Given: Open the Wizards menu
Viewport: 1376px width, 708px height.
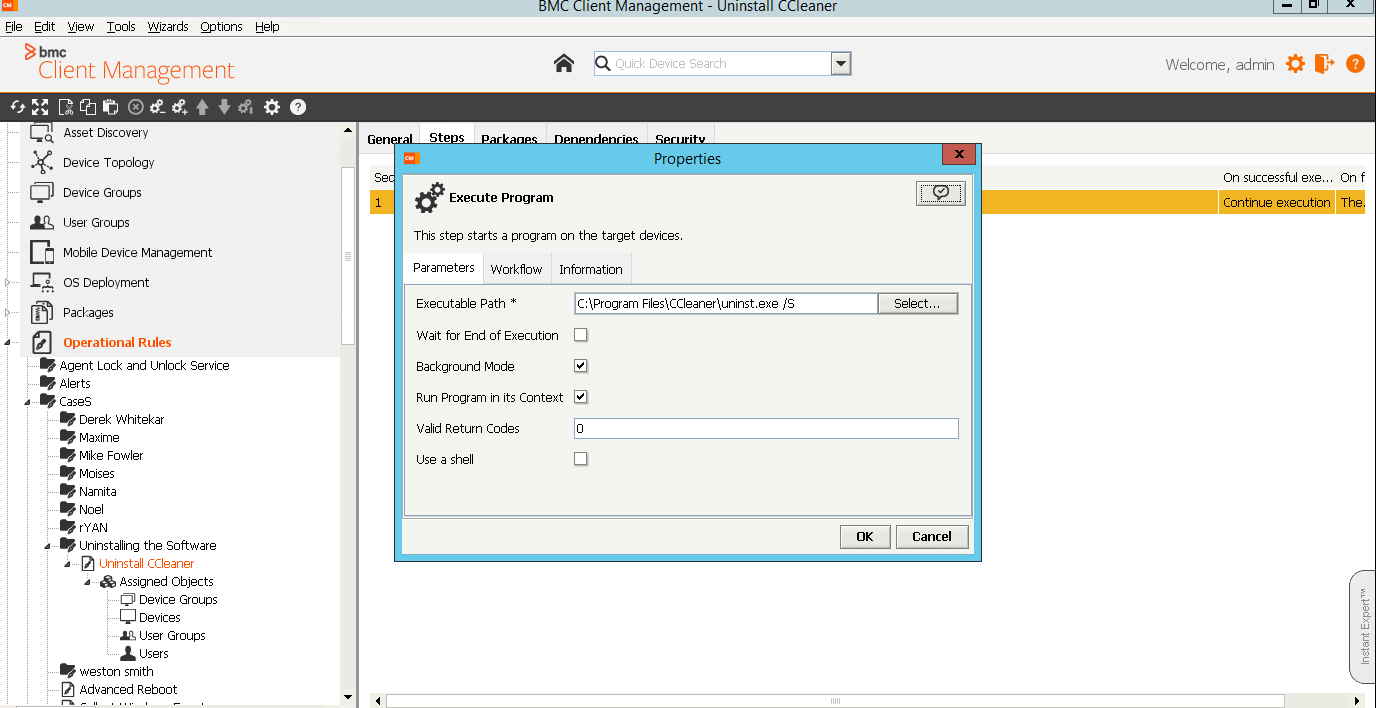Looking at the screenshot, I should (168, 27).
